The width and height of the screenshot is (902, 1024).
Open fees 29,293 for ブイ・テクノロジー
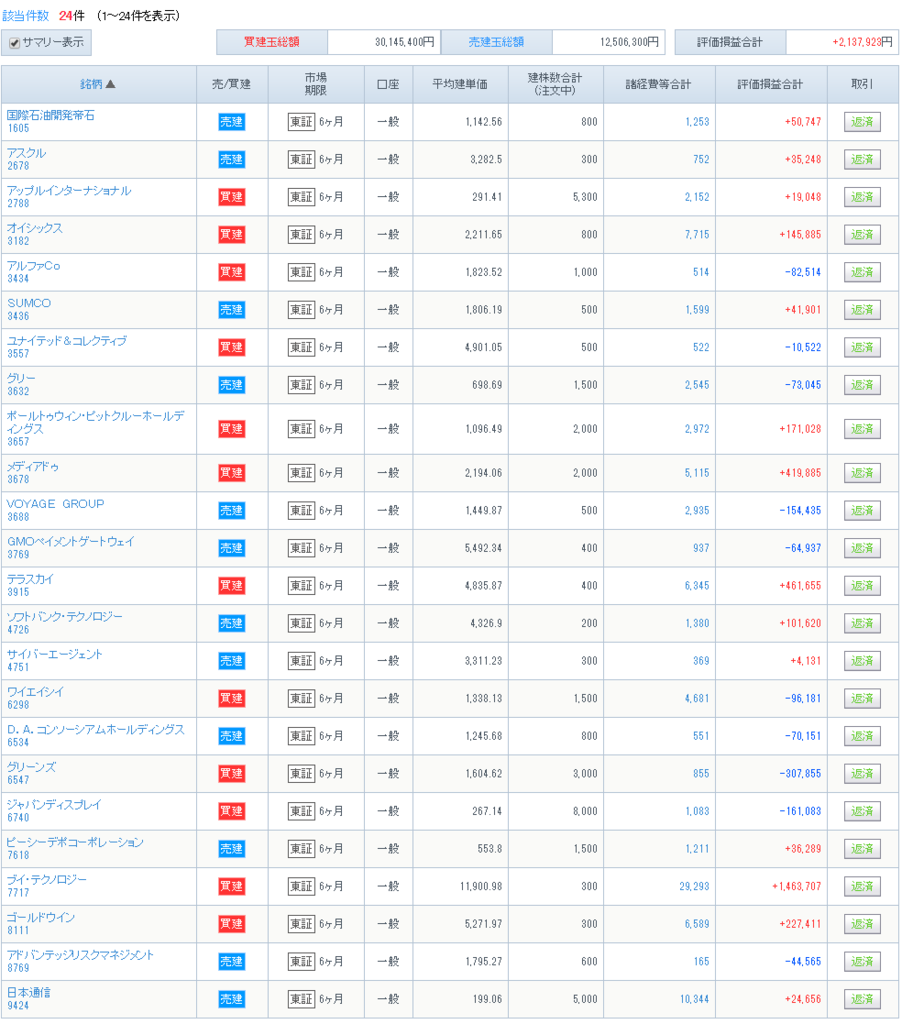(x=694, y=886)
